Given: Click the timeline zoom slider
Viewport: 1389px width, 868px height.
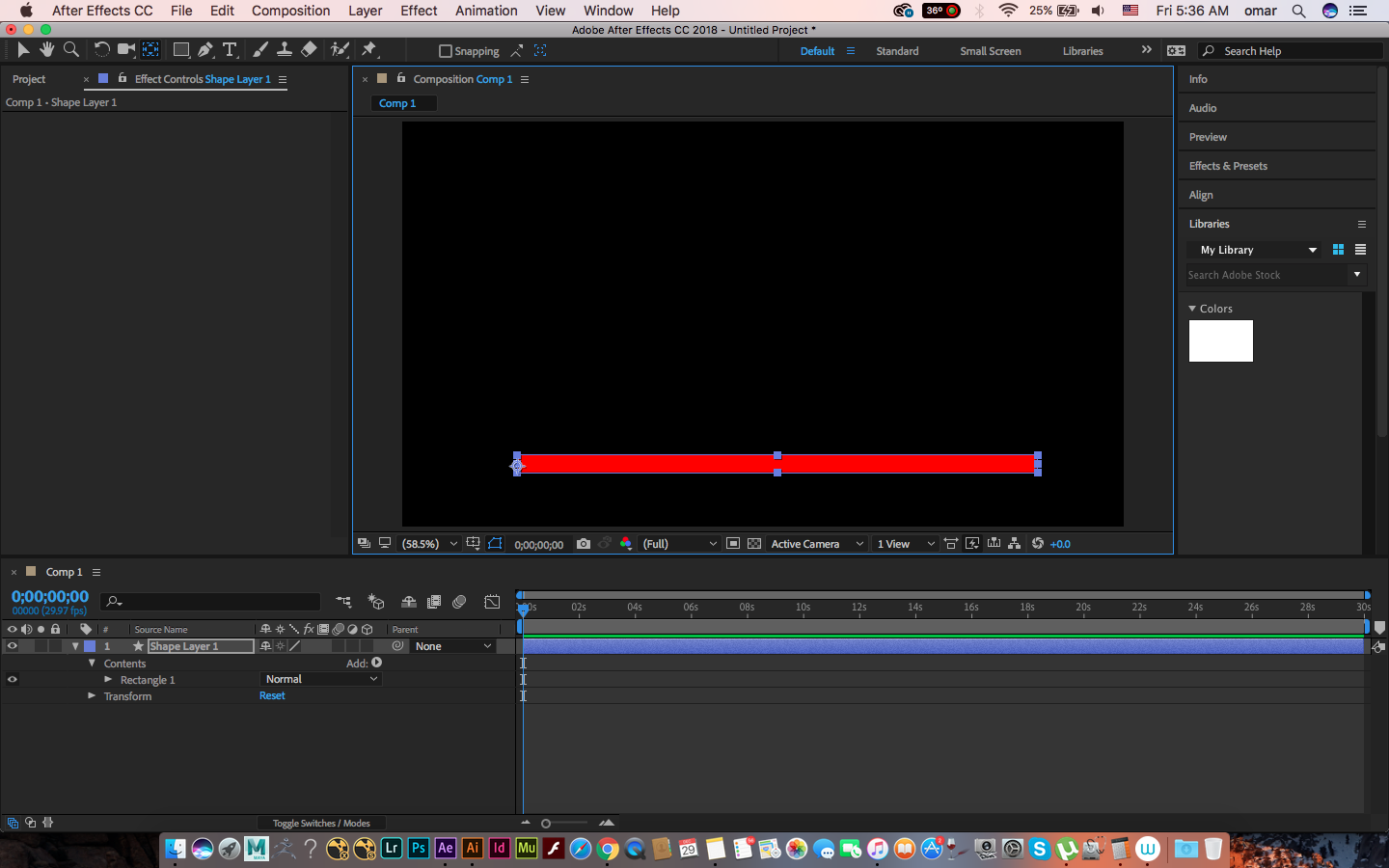Looking at the screenshot, I should pyautogui.click(x=546, y=823).
